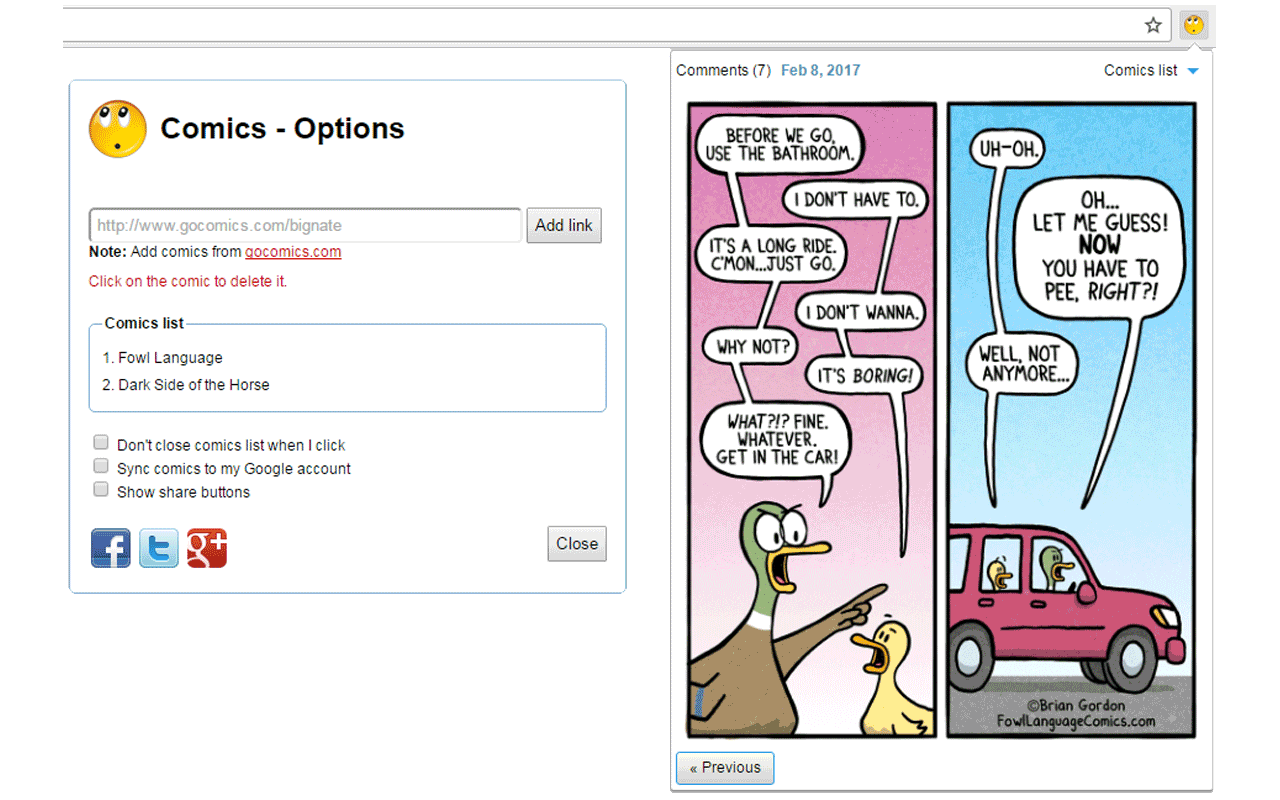The image size is (1280, 800).
Task: Share via the Google Plus icon
Action: [x=207, y=548]
